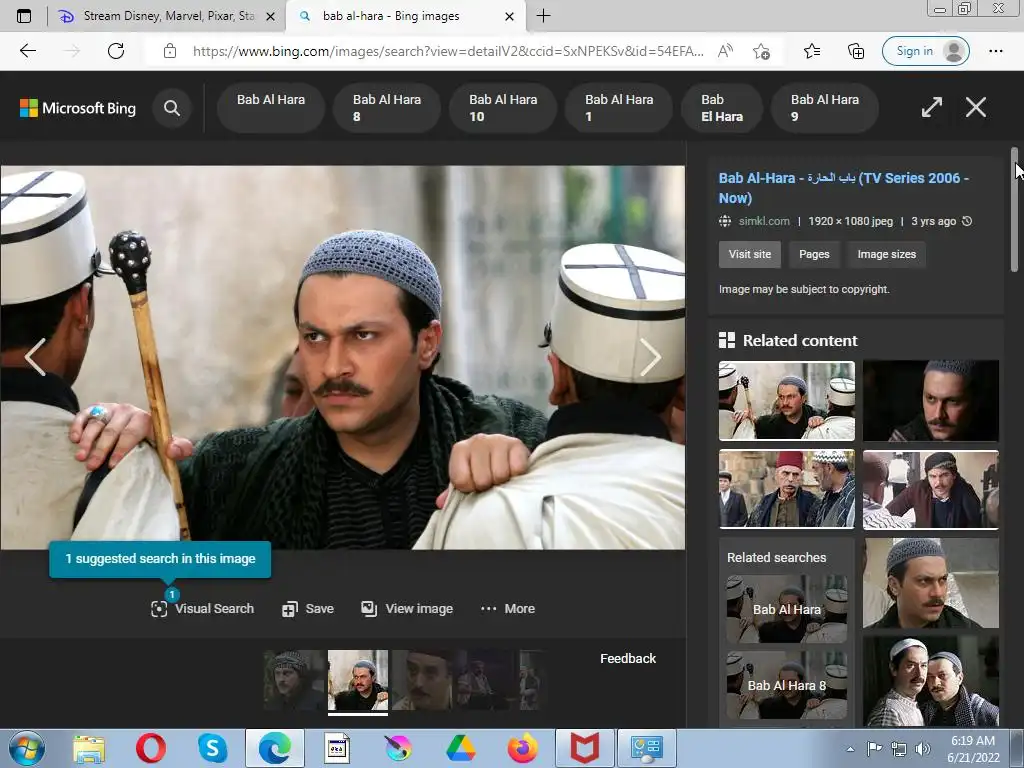The width and height of the screenshot is (1024, 768).
Task: Open the Read aloud icon in address bar
Action: (725, 51)
